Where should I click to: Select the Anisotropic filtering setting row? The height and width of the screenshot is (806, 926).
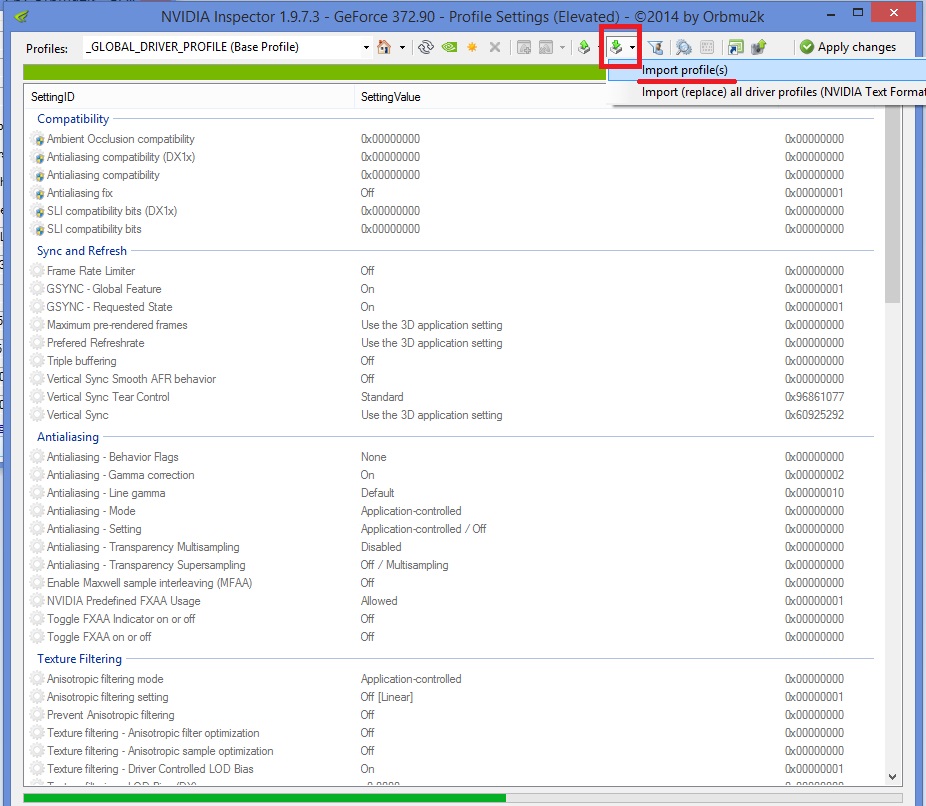pos(454,697)
